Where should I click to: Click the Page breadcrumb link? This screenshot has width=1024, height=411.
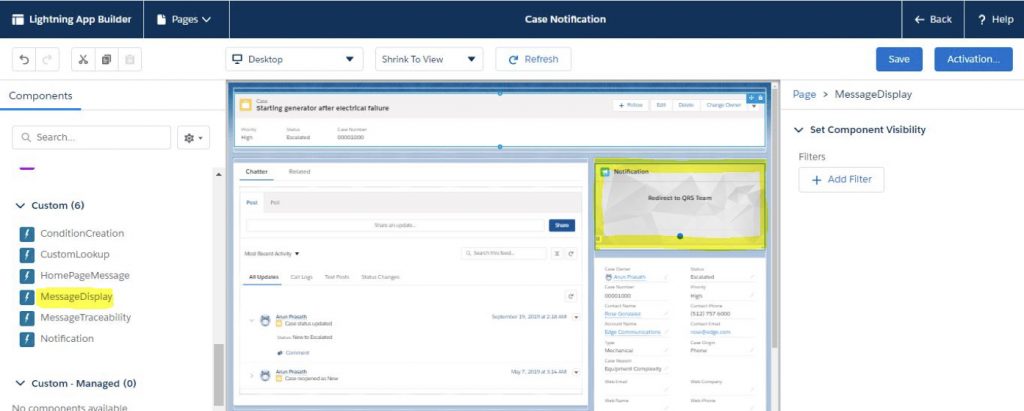tap(804, 95)
